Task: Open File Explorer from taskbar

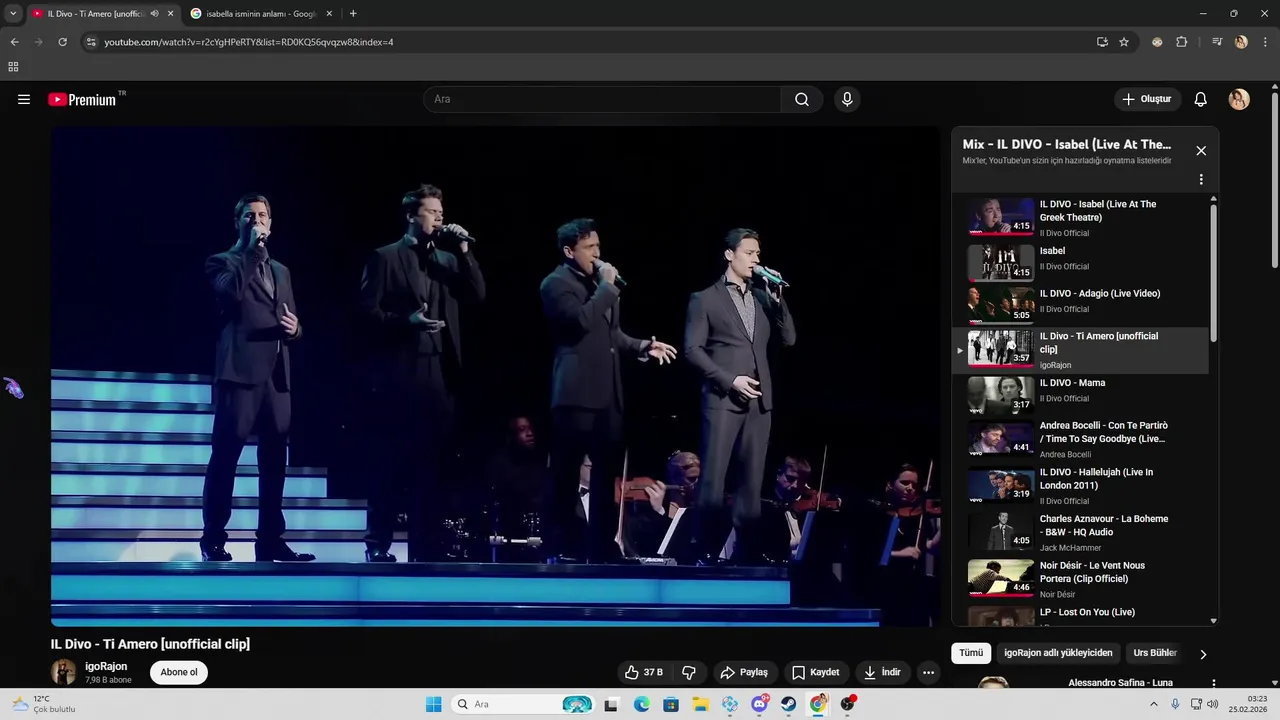Action: [x=700, y=704]
